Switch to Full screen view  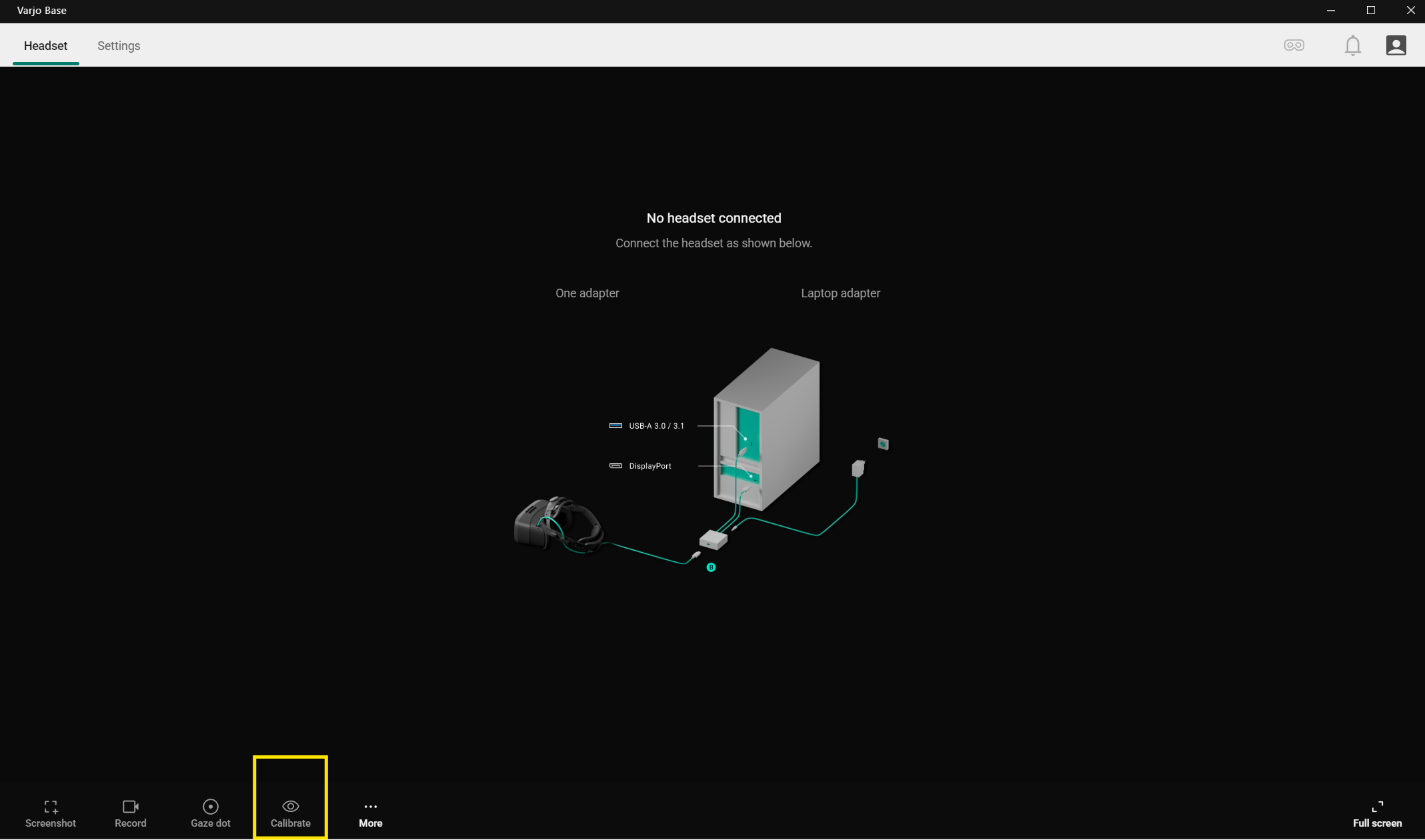pos(1377,814)
